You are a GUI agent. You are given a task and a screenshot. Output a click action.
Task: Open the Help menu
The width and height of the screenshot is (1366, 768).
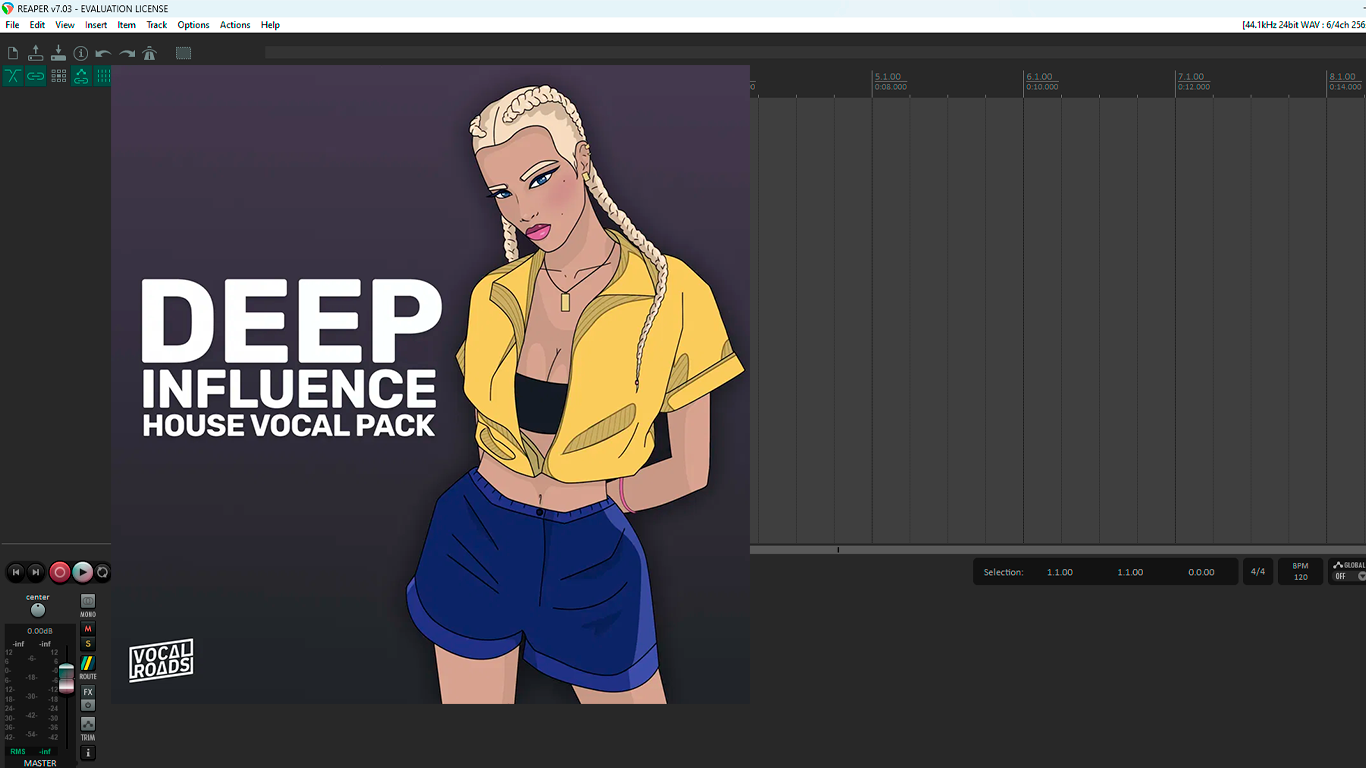[270, 25]
